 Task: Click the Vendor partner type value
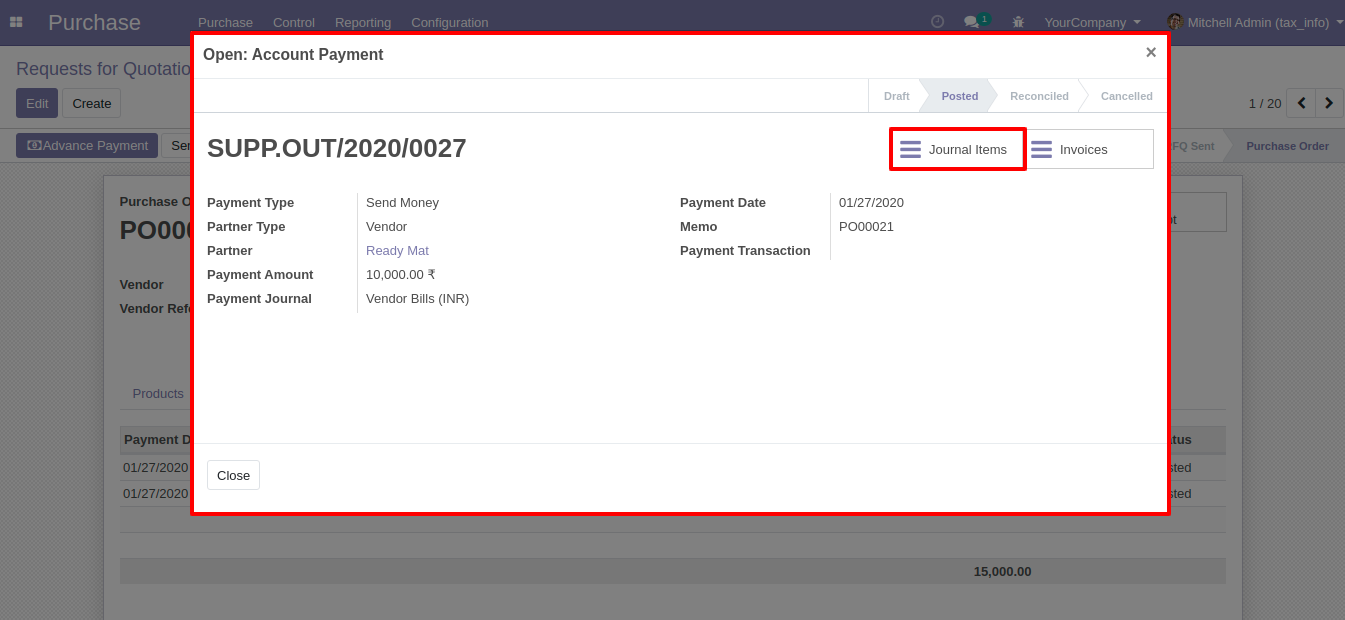coord(386,227)
